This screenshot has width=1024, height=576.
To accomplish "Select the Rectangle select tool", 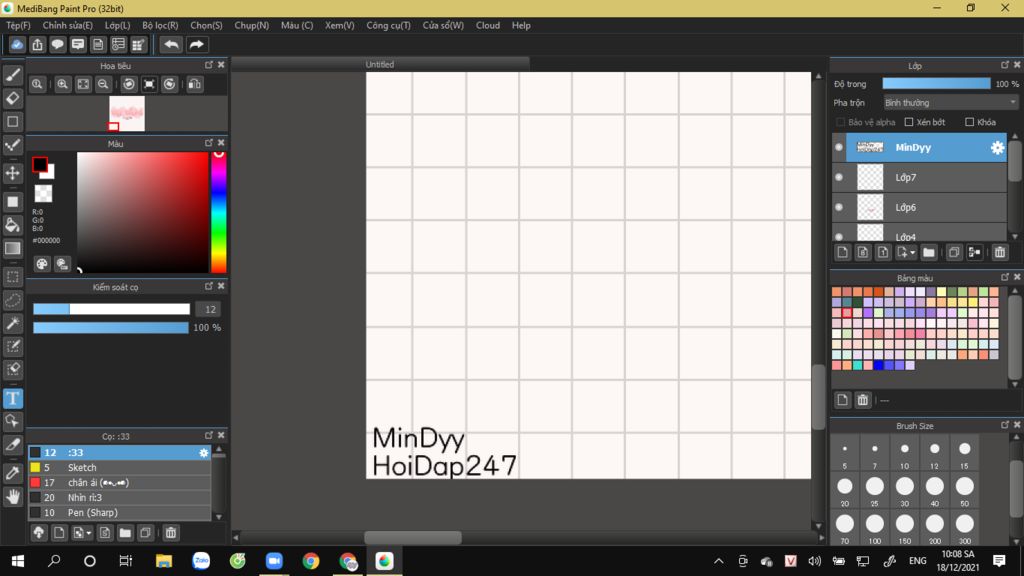I will click(x=13, y=277).
